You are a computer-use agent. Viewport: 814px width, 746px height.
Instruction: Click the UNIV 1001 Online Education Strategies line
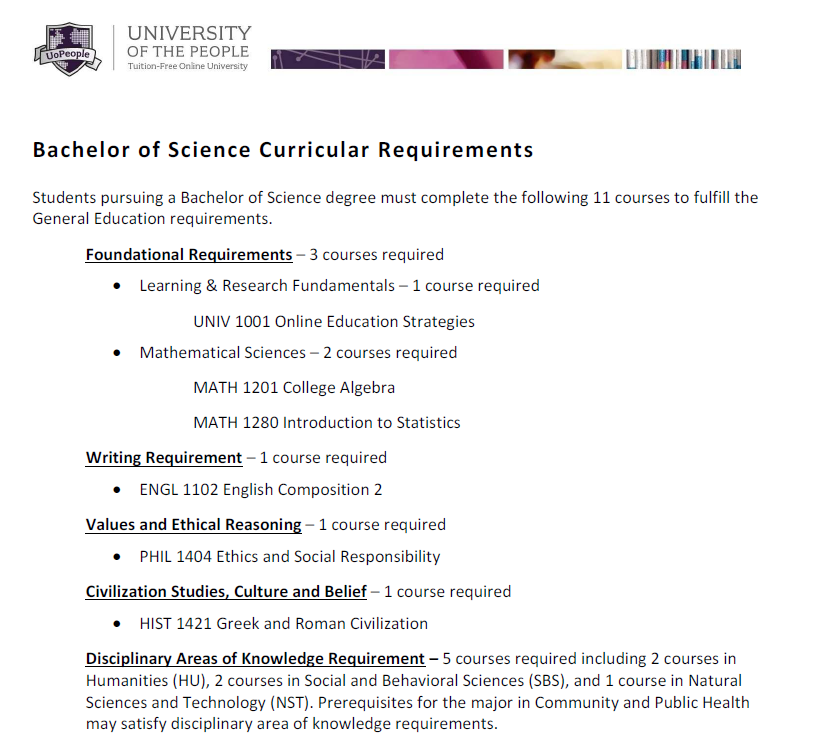[333, 321]
